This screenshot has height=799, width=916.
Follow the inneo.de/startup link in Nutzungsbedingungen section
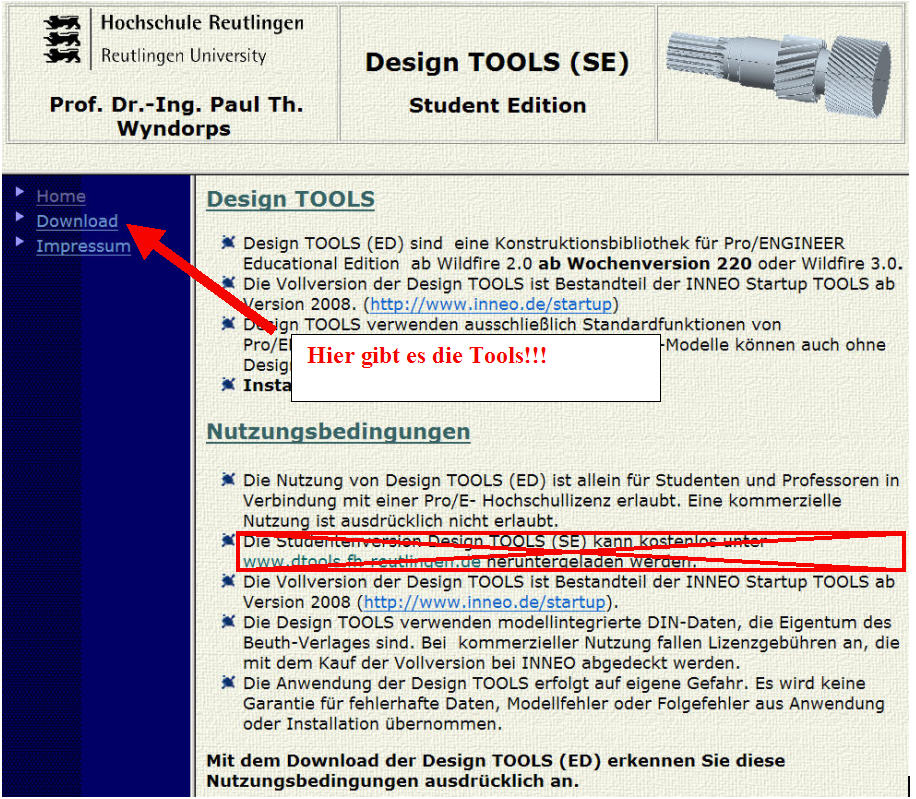click(484, 602)
